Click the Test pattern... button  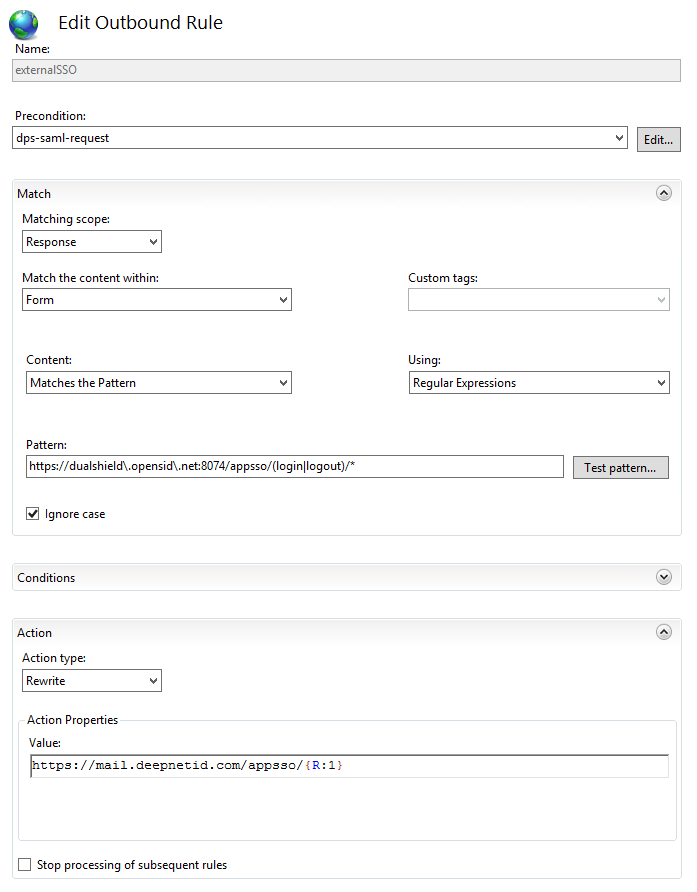click(620, 468)
